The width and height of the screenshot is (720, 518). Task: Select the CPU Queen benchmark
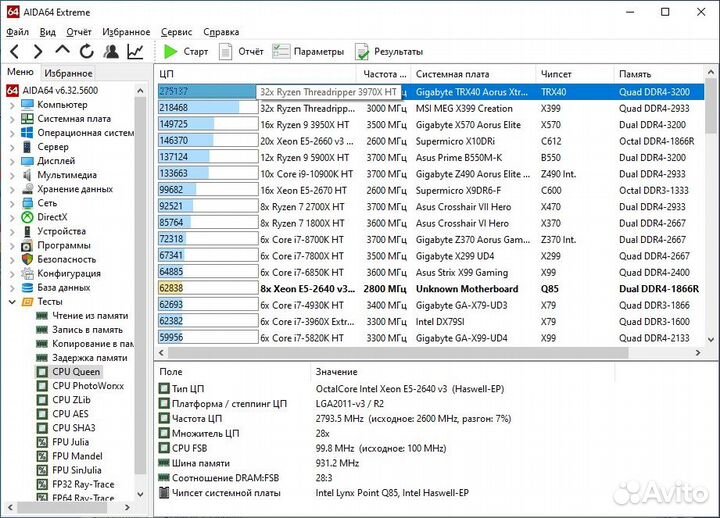point(68,372)
